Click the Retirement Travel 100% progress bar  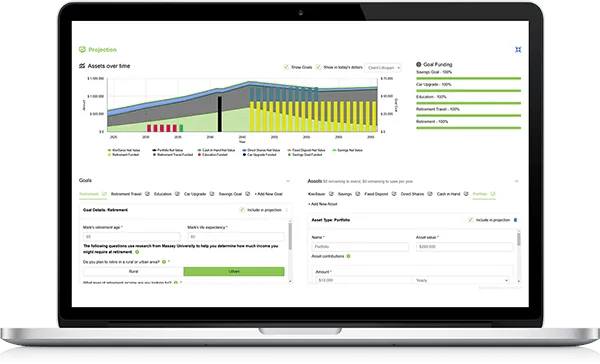468,115
